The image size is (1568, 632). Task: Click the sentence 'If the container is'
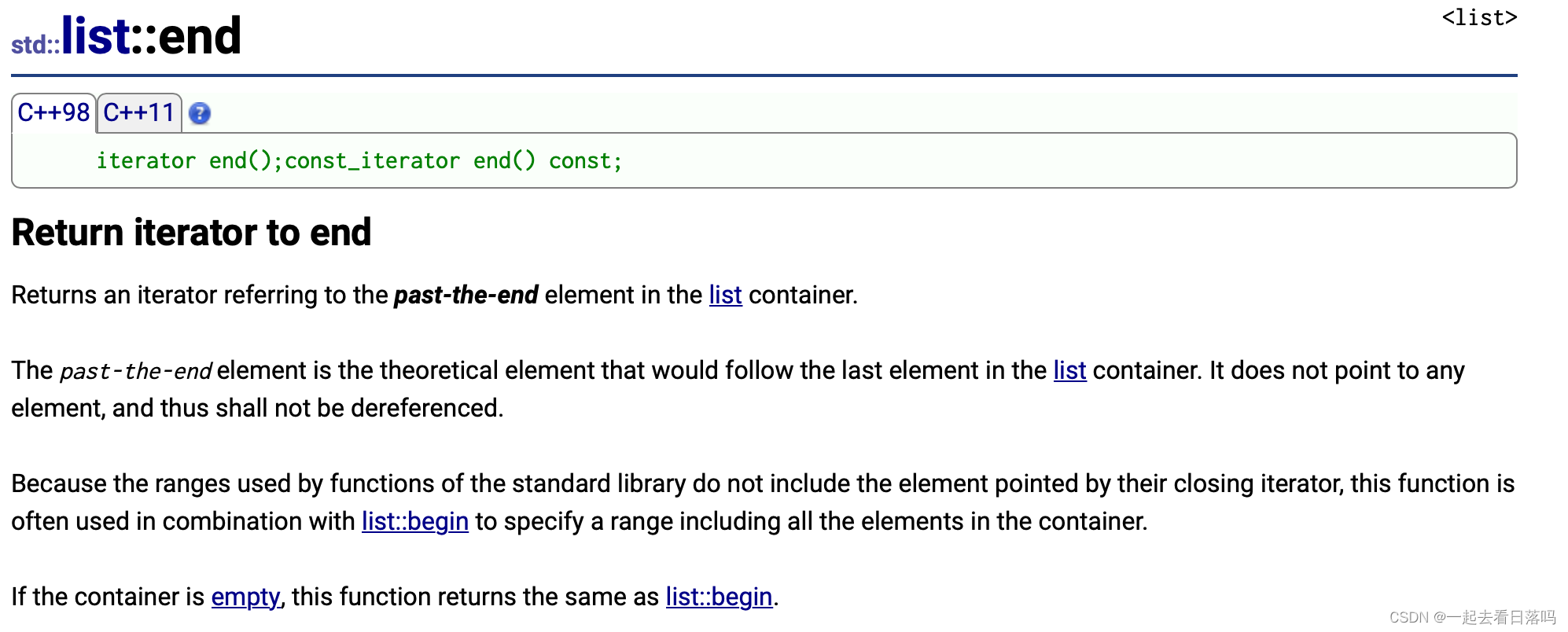[108, 597]
